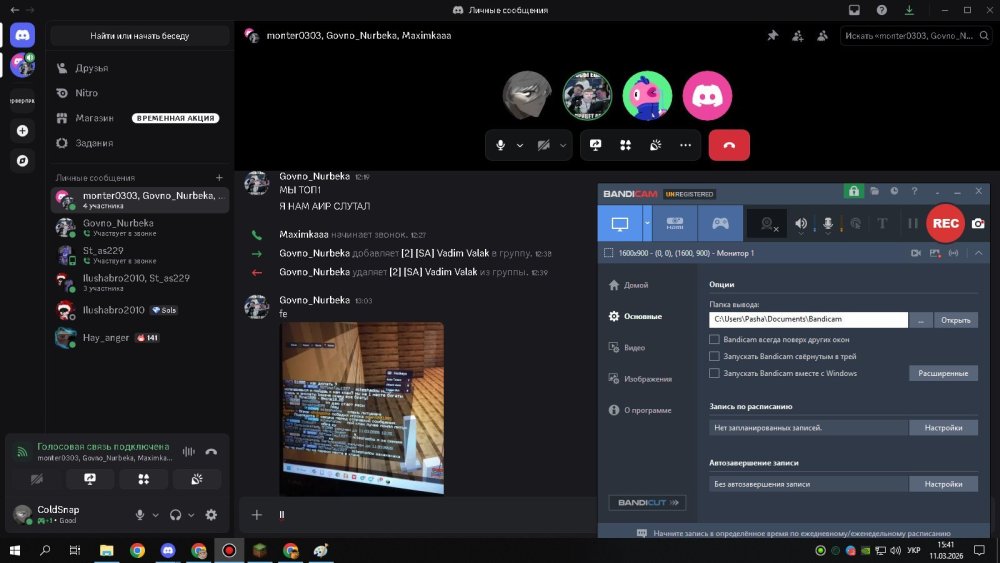
Task: Disconnect voice from the sidebar panel
Action: point(211,451)
